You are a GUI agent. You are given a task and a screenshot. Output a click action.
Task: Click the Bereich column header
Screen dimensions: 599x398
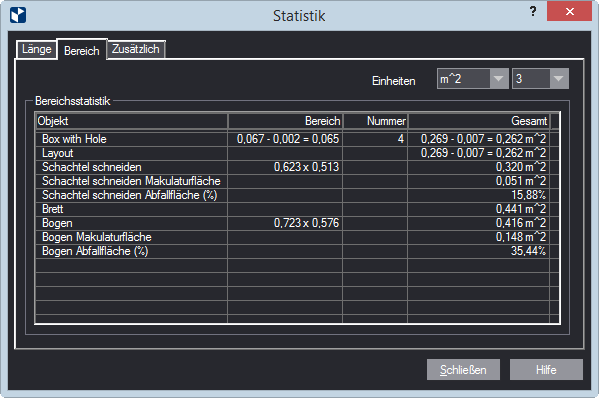point(285,121)
